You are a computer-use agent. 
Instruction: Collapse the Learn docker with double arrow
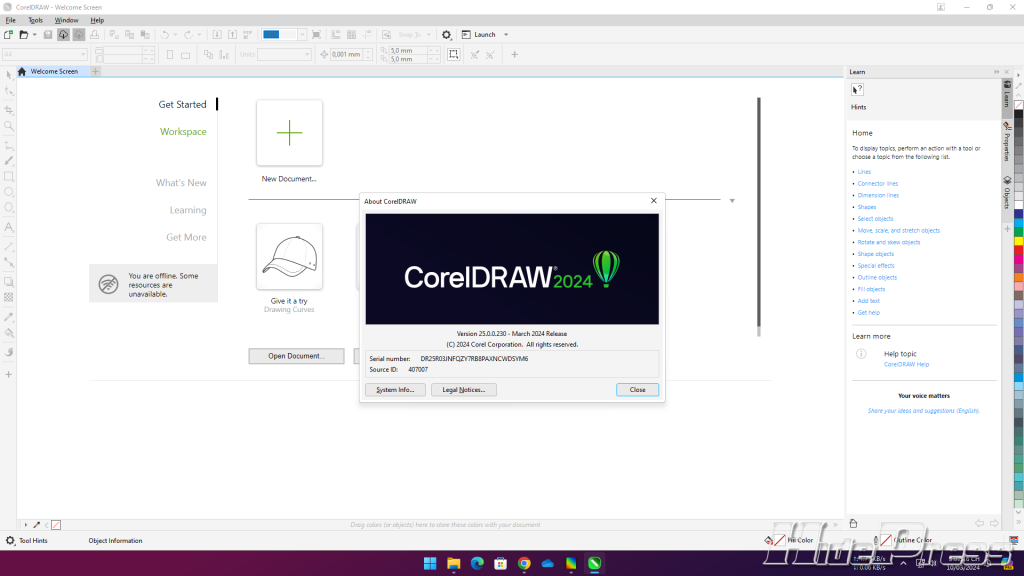point(996,72)
